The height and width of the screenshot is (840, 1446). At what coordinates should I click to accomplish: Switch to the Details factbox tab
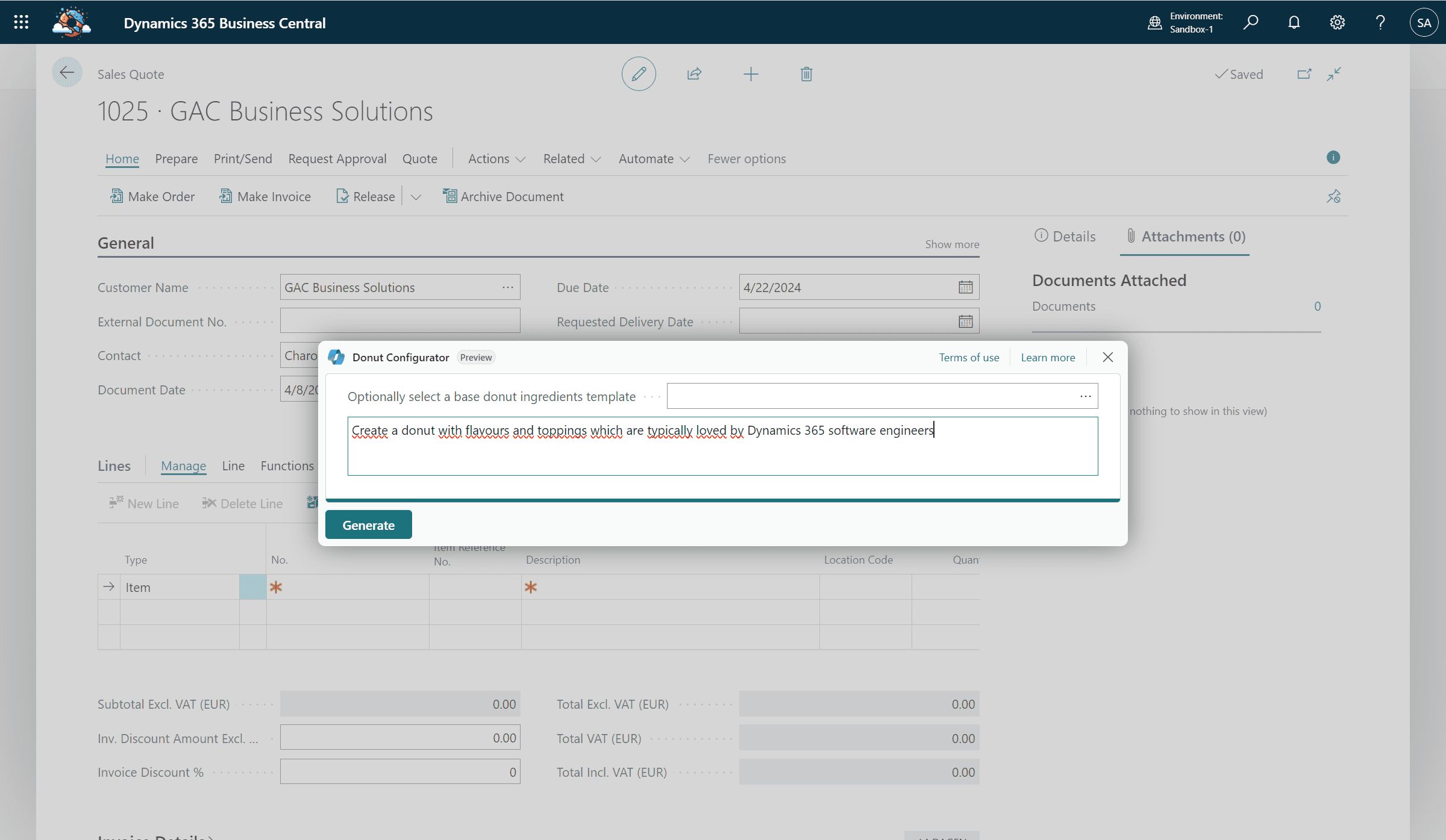pyautogui.click(x=1065, y=237)
